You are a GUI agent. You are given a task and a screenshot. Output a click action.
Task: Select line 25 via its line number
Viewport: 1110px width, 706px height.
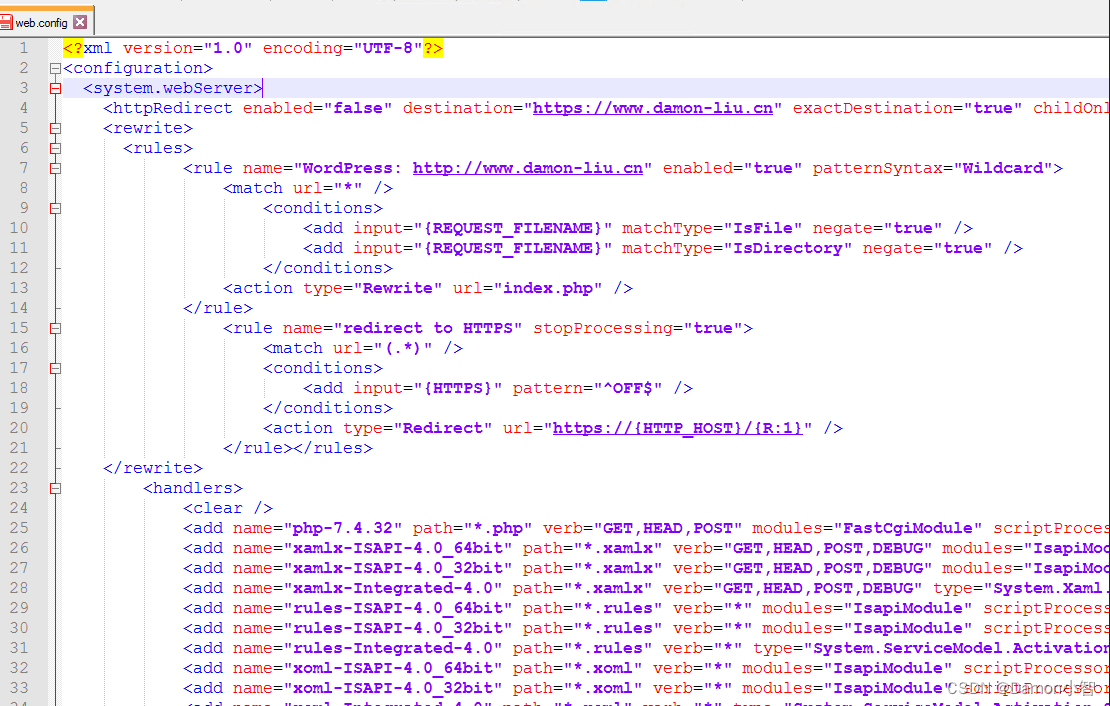19,528
